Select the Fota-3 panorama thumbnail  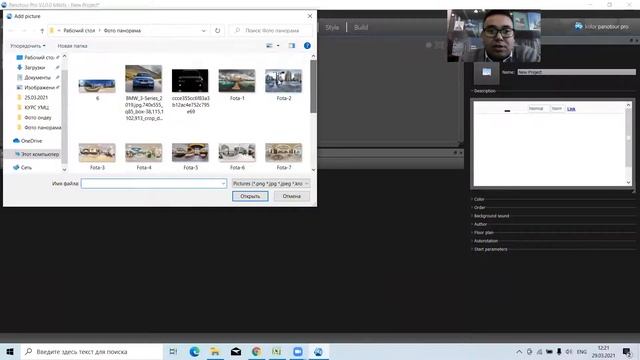click(x=97, y=153)
